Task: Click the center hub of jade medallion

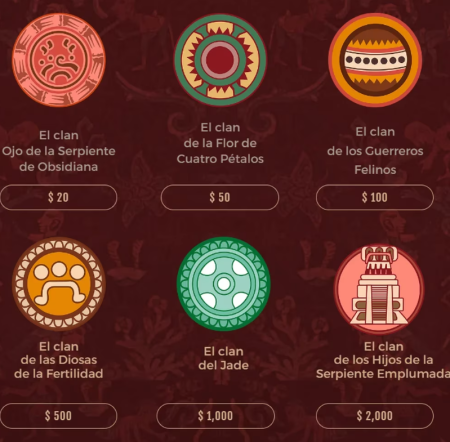Action: [223, 284]
